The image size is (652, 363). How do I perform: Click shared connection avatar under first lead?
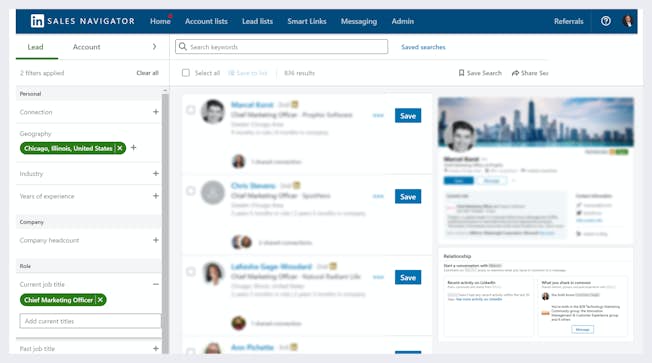point(238,161)
